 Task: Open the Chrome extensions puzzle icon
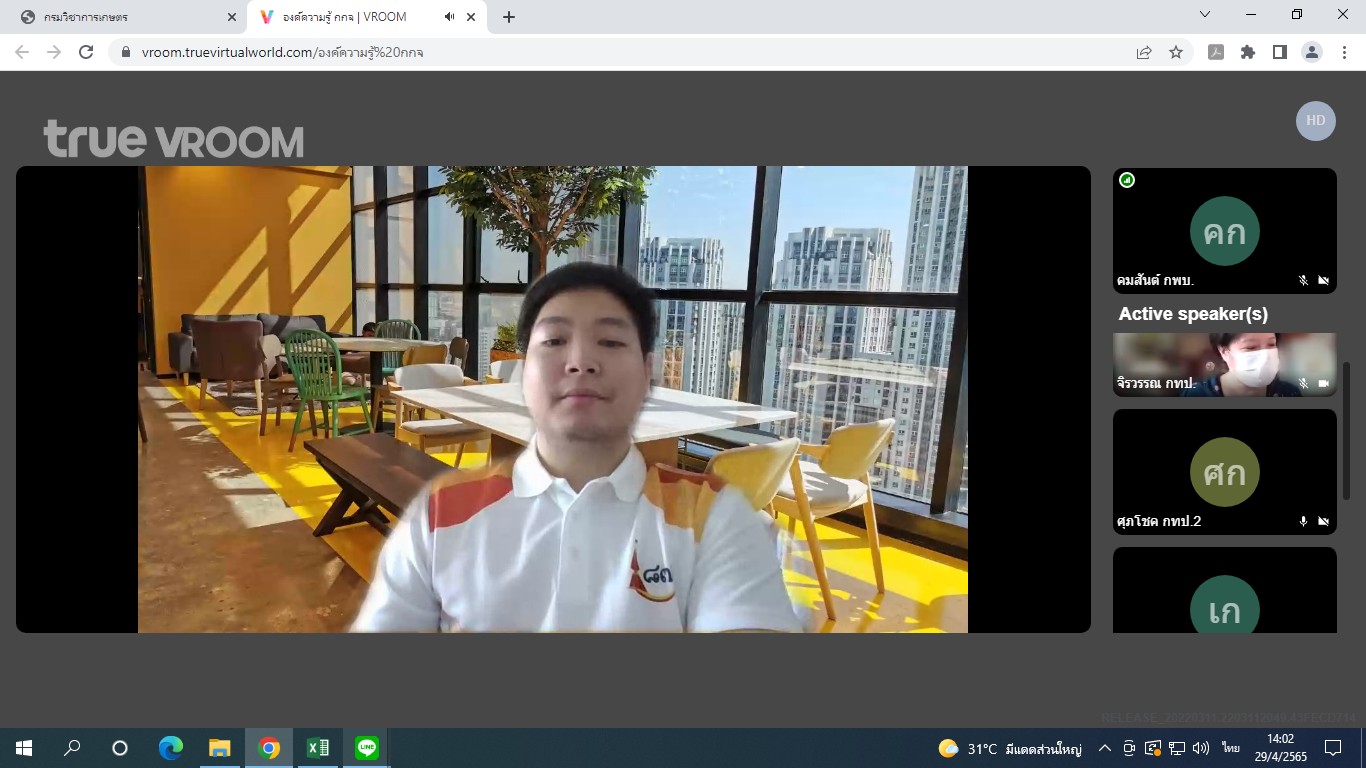point(1248,52)
